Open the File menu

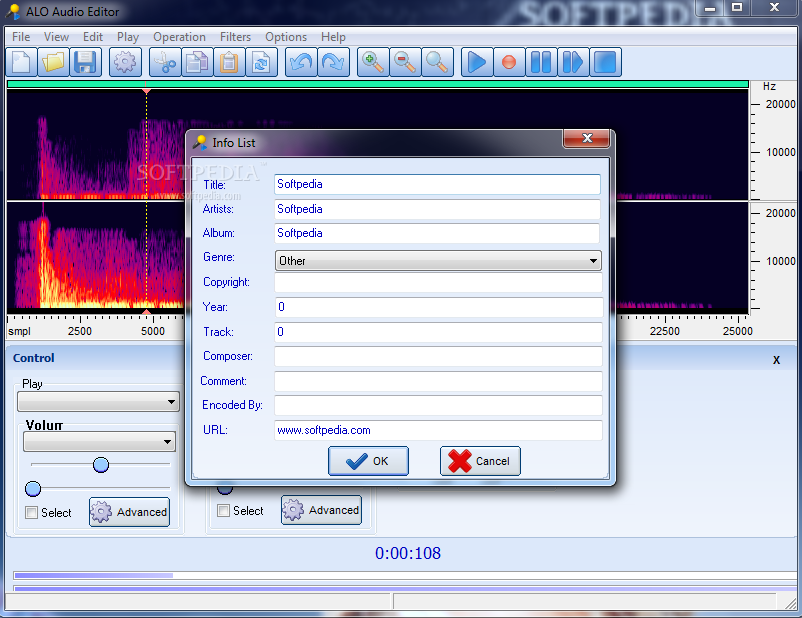point(21,37)
